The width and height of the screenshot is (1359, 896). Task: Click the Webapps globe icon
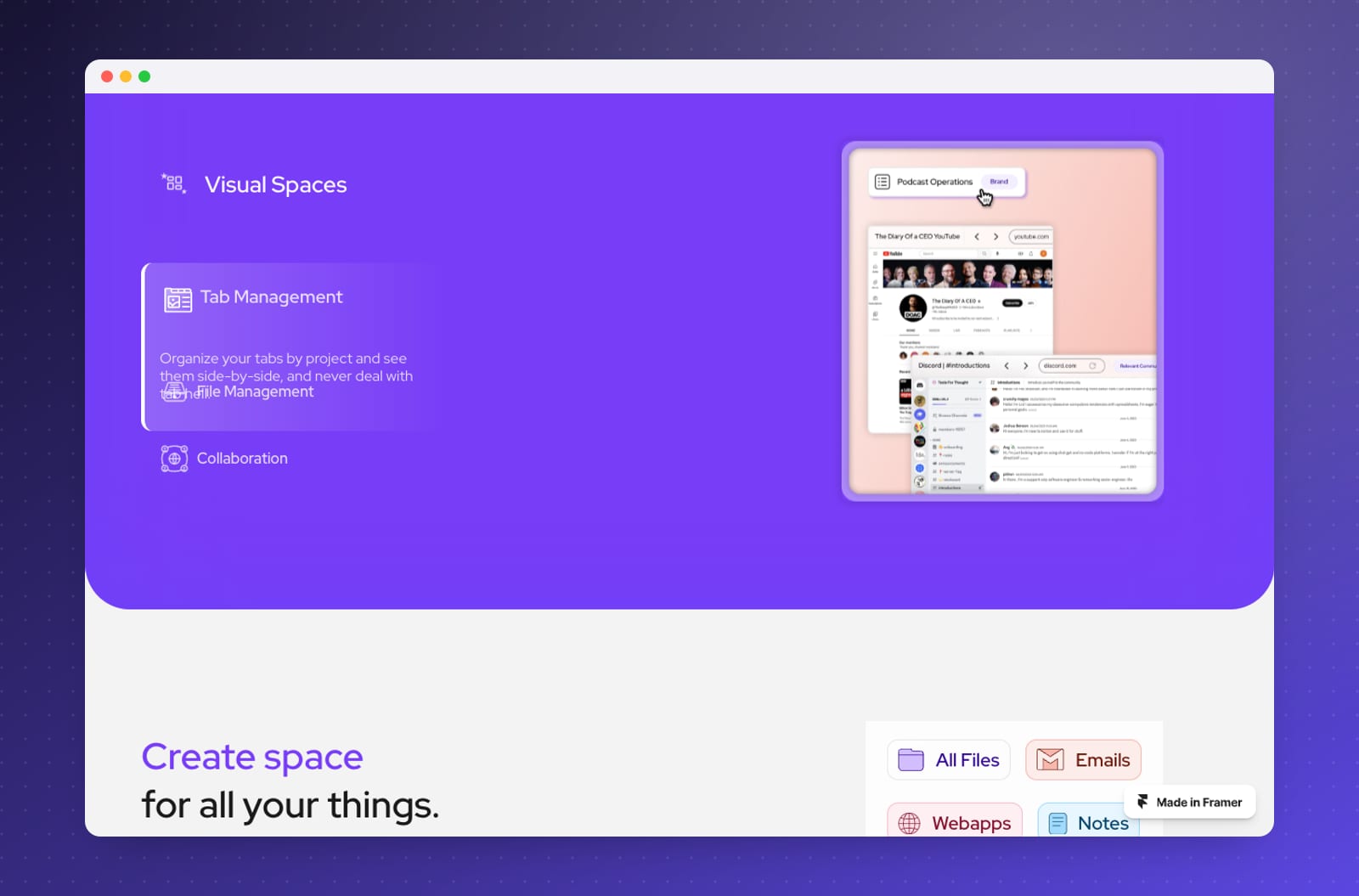[x=909, y=823]
